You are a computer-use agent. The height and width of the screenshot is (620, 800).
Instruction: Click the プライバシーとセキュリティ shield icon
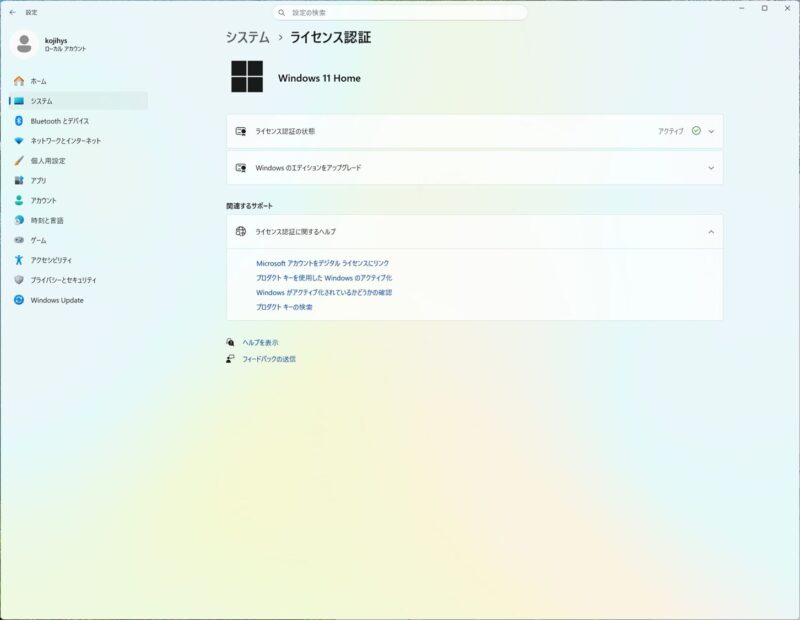point(19,280)
